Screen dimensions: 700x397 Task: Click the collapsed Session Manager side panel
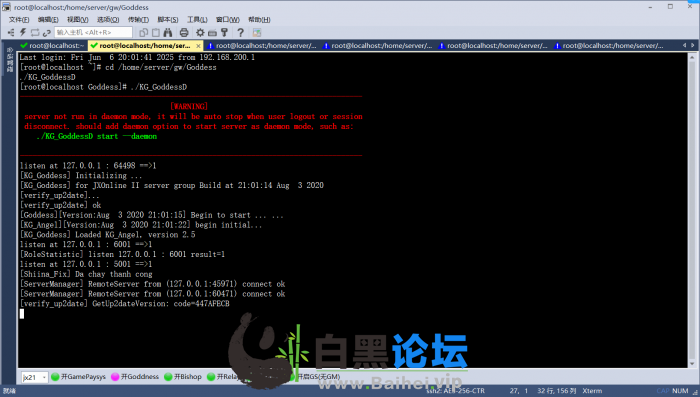click(x=9, y=59)
